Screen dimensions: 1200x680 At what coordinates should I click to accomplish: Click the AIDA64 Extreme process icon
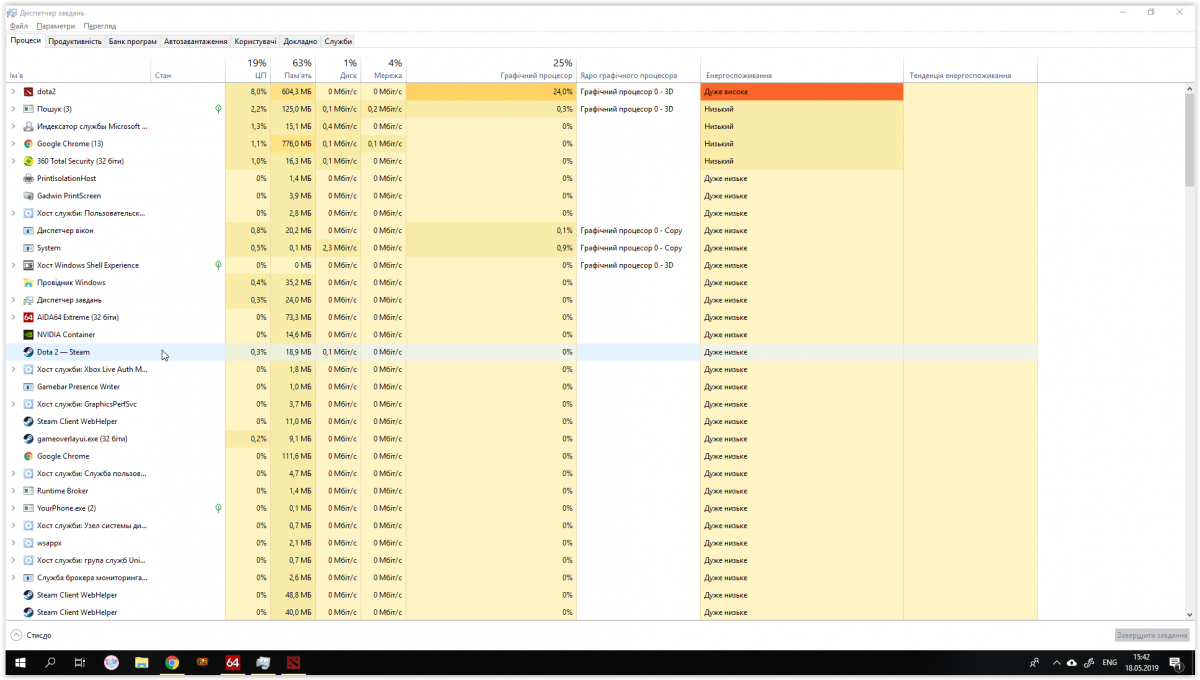click(x=28, y=317)
